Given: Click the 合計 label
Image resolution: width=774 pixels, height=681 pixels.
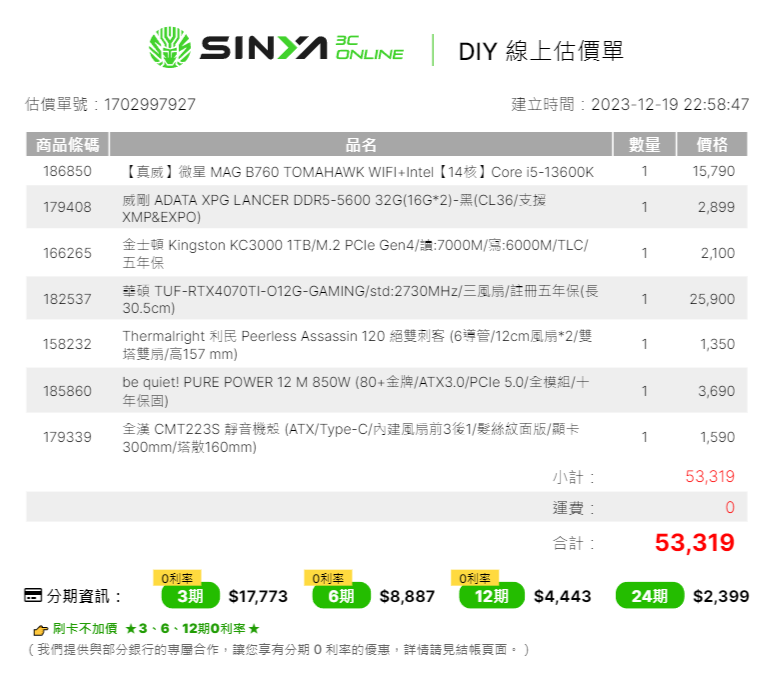Looking at the screenshot, I should [x=573, y=543].
